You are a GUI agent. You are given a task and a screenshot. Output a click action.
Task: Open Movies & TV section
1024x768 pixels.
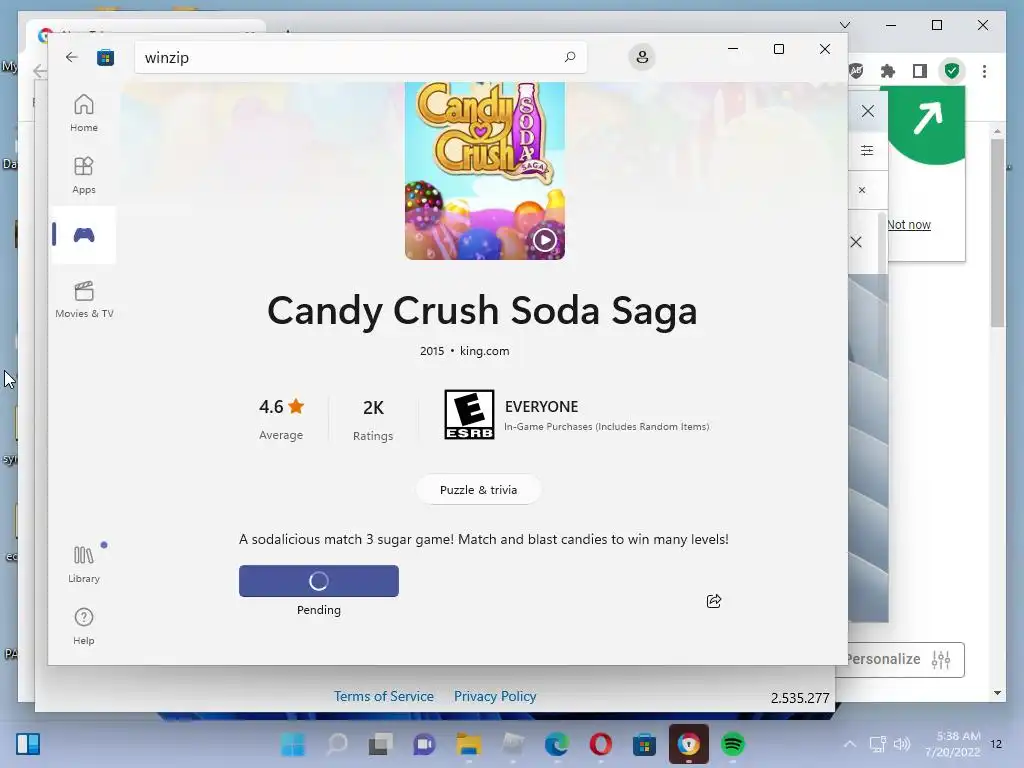tap(84, 299)
